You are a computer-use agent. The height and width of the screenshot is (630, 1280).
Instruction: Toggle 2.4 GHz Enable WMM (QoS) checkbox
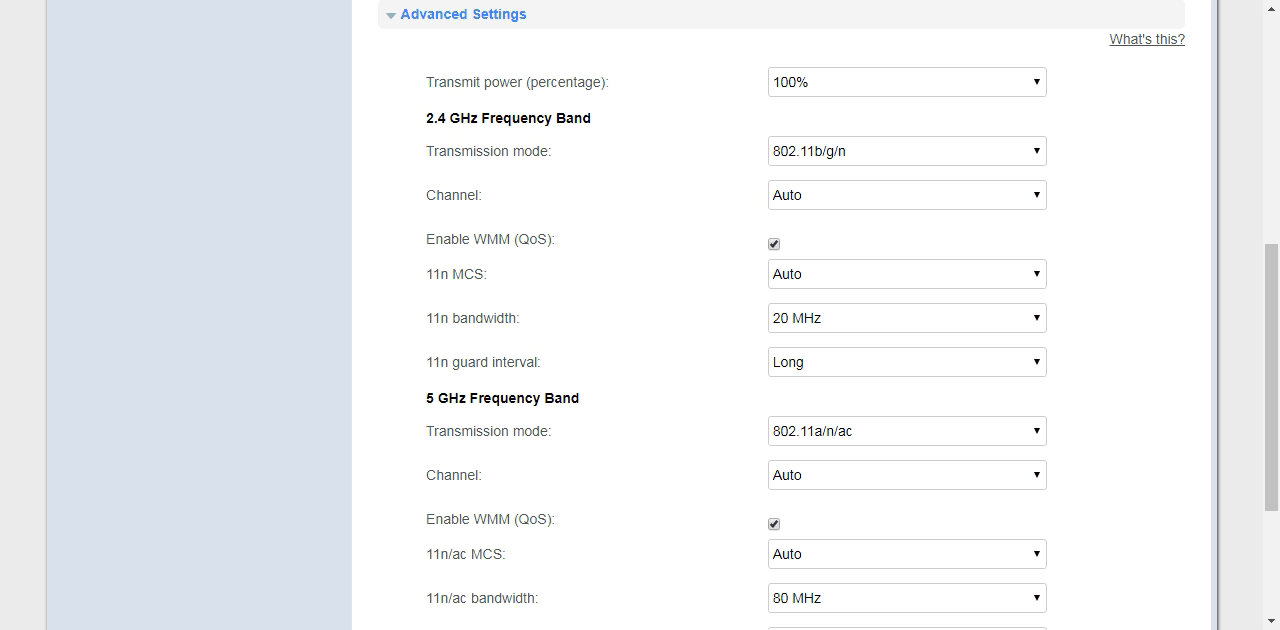point(774,244)
